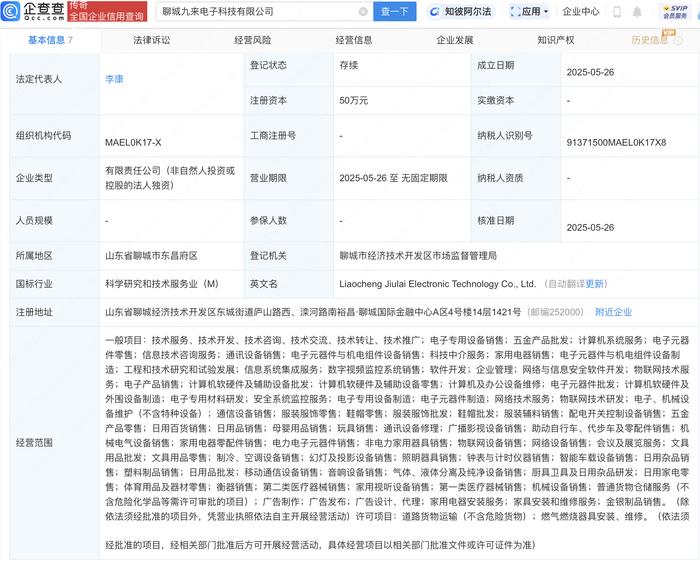
Task: Open the mobile phone icon
Action: click(x=617, y=12)
